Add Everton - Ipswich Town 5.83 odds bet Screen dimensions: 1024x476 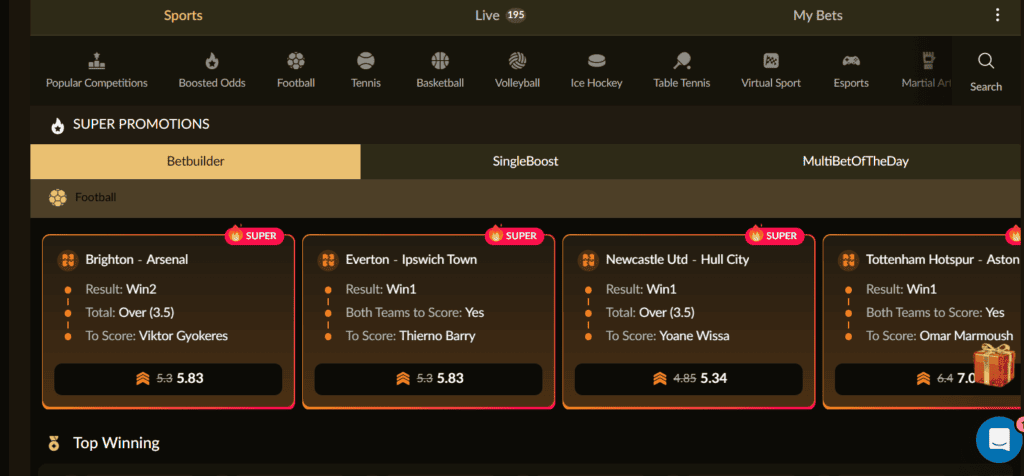[428, 379]
